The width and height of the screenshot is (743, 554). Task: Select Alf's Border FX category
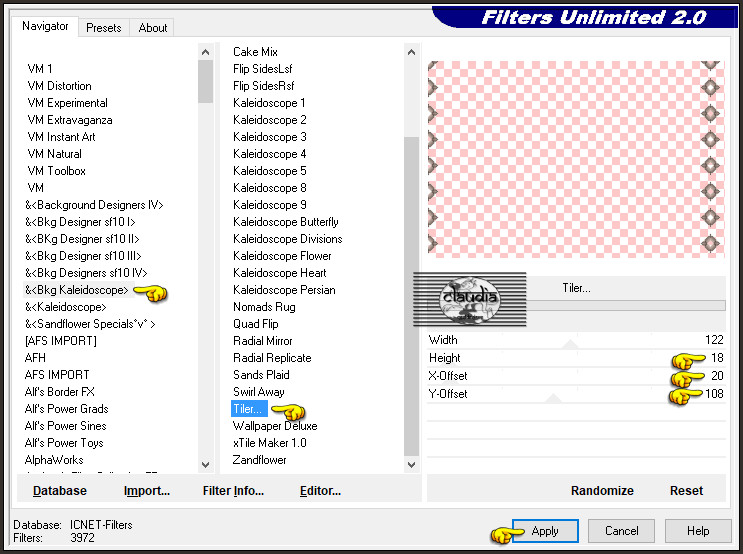point(60,392)
